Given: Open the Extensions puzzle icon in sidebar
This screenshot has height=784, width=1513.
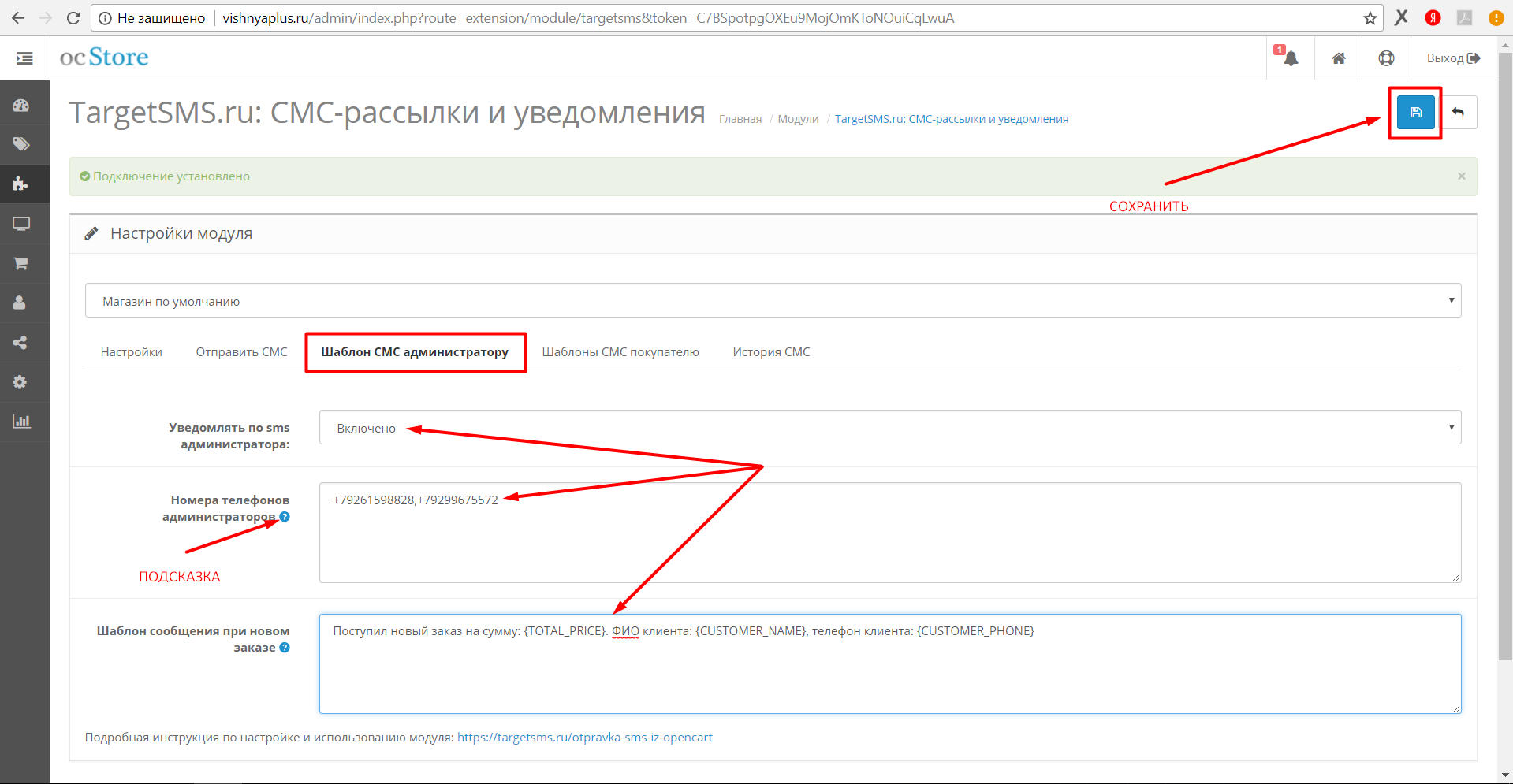Looking at the screenshot, I should (x=20, y=184).
